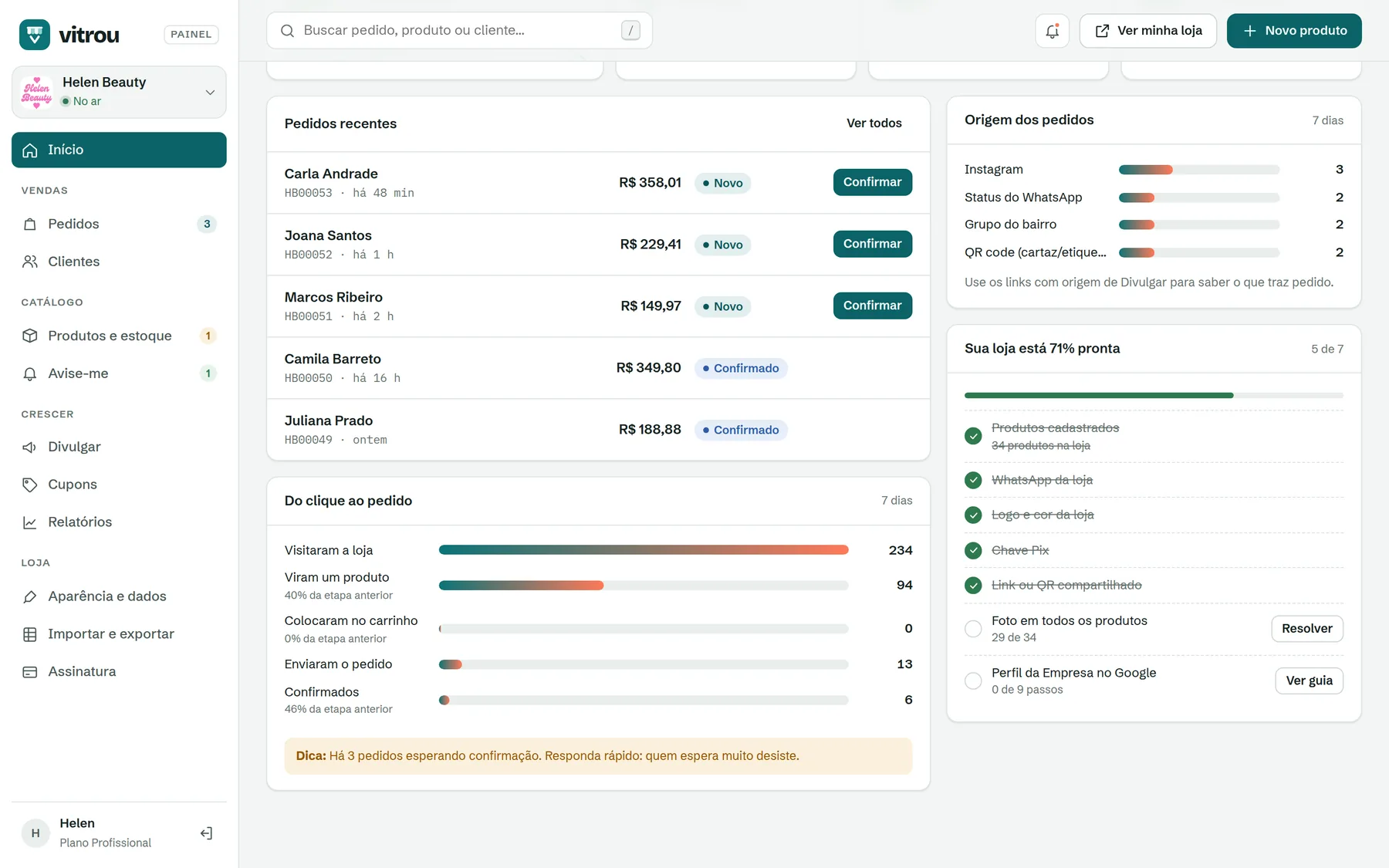
Task: Click the Cupons tag icon
Action: [30, 485]
